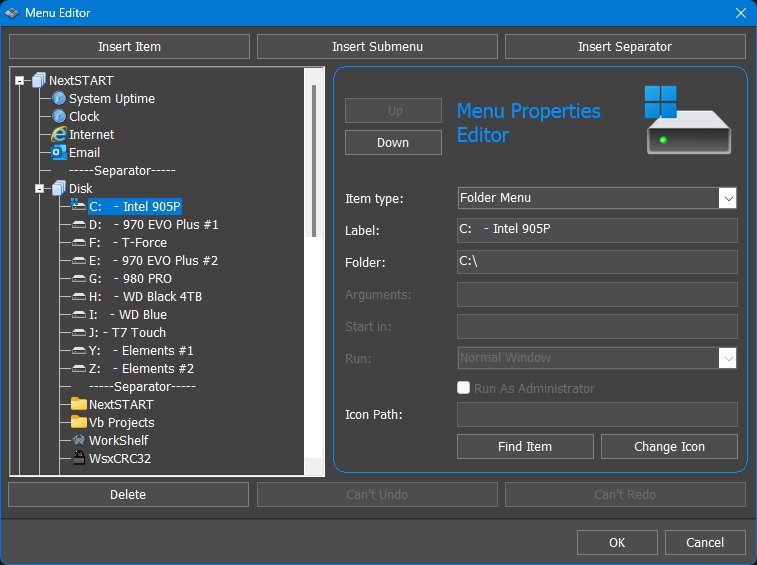Select the separator below Z: Elements #2

(x=142, y=386)
